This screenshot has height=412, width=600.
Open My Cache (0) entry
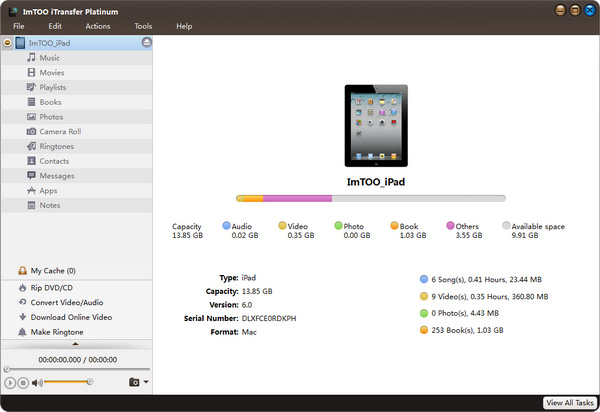tap(53, 270)
